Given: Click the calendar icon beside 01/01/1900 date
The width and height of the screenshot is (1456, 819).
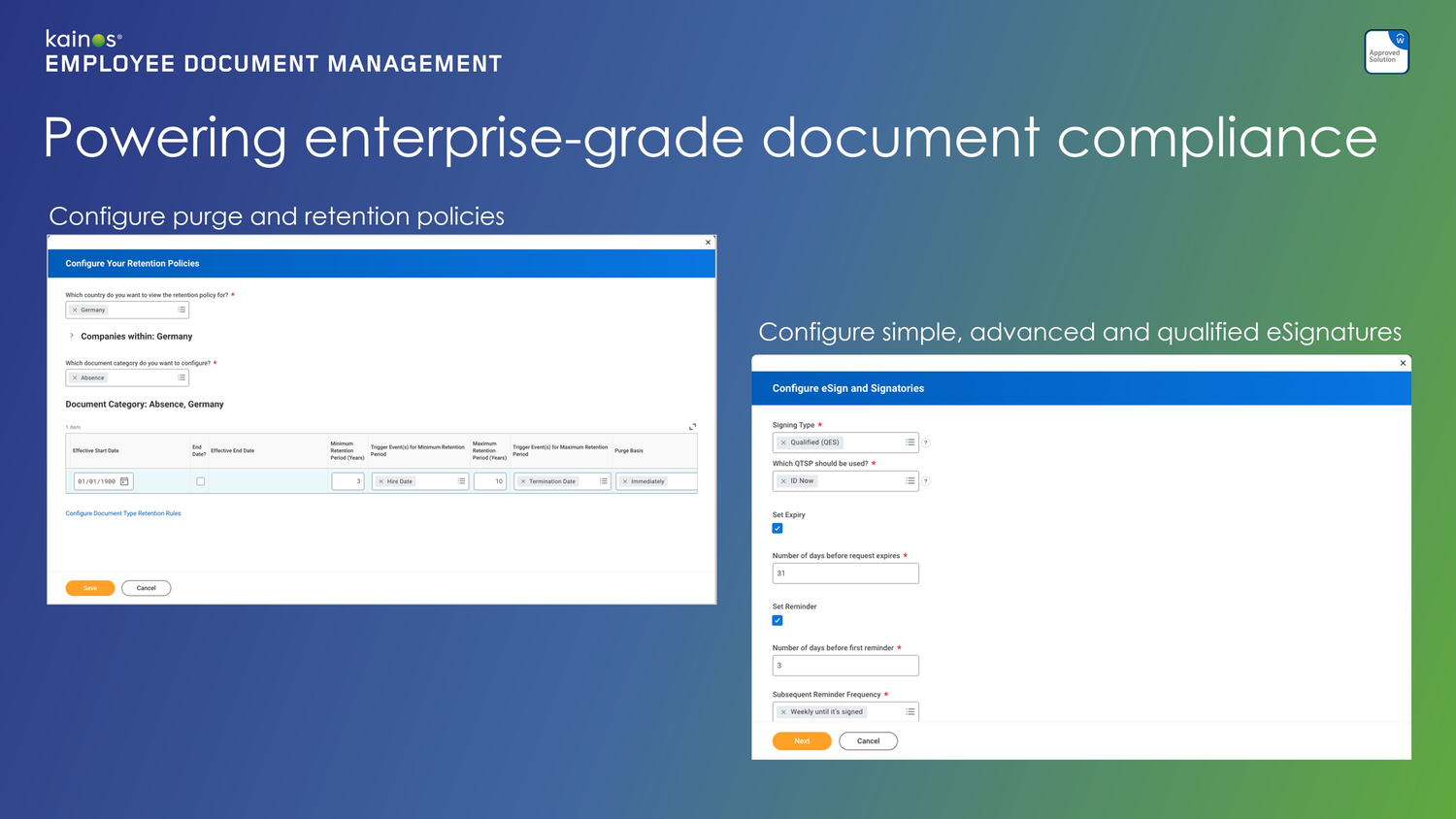Looking at the screenshot, I should point(122,480).
